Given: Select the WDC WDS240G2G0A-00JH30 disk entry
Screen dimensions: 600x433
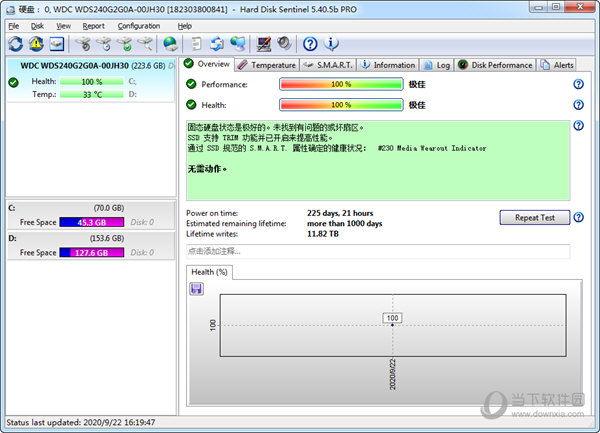Looking at the screenshot, I should click(x=91, y=80).
